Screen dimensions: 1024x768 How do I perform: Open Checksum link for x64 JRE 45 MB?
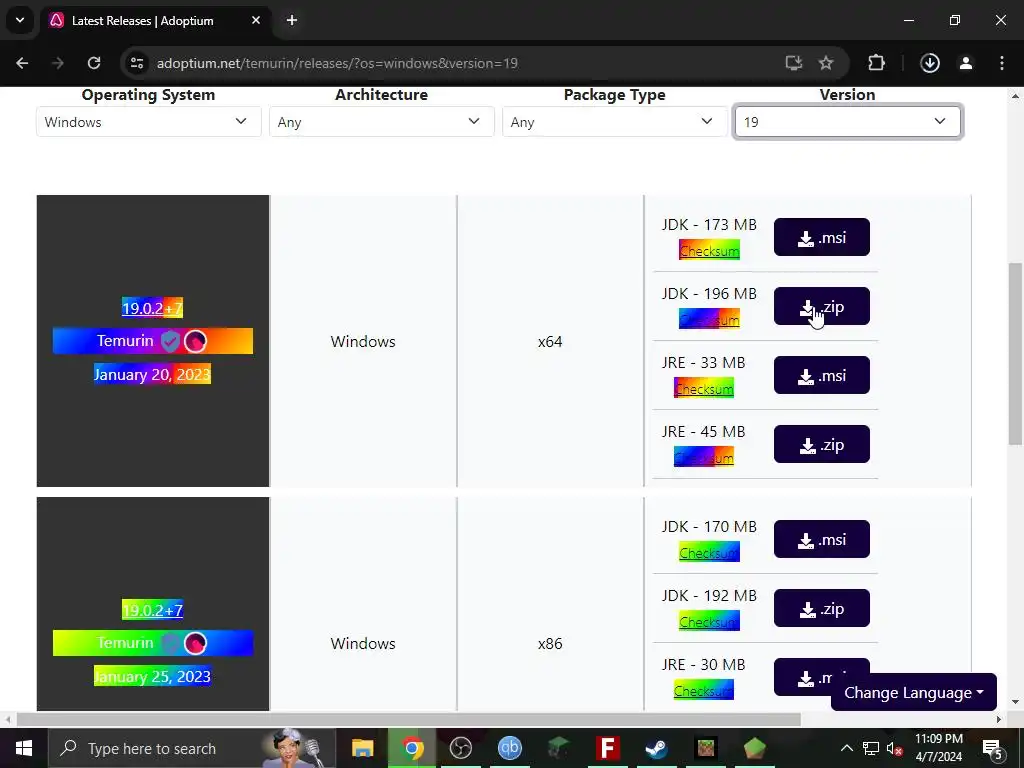[703, 458]
